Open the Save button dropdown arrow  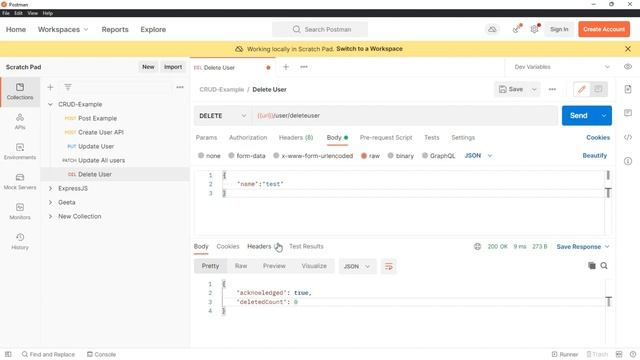click(534, 89)
